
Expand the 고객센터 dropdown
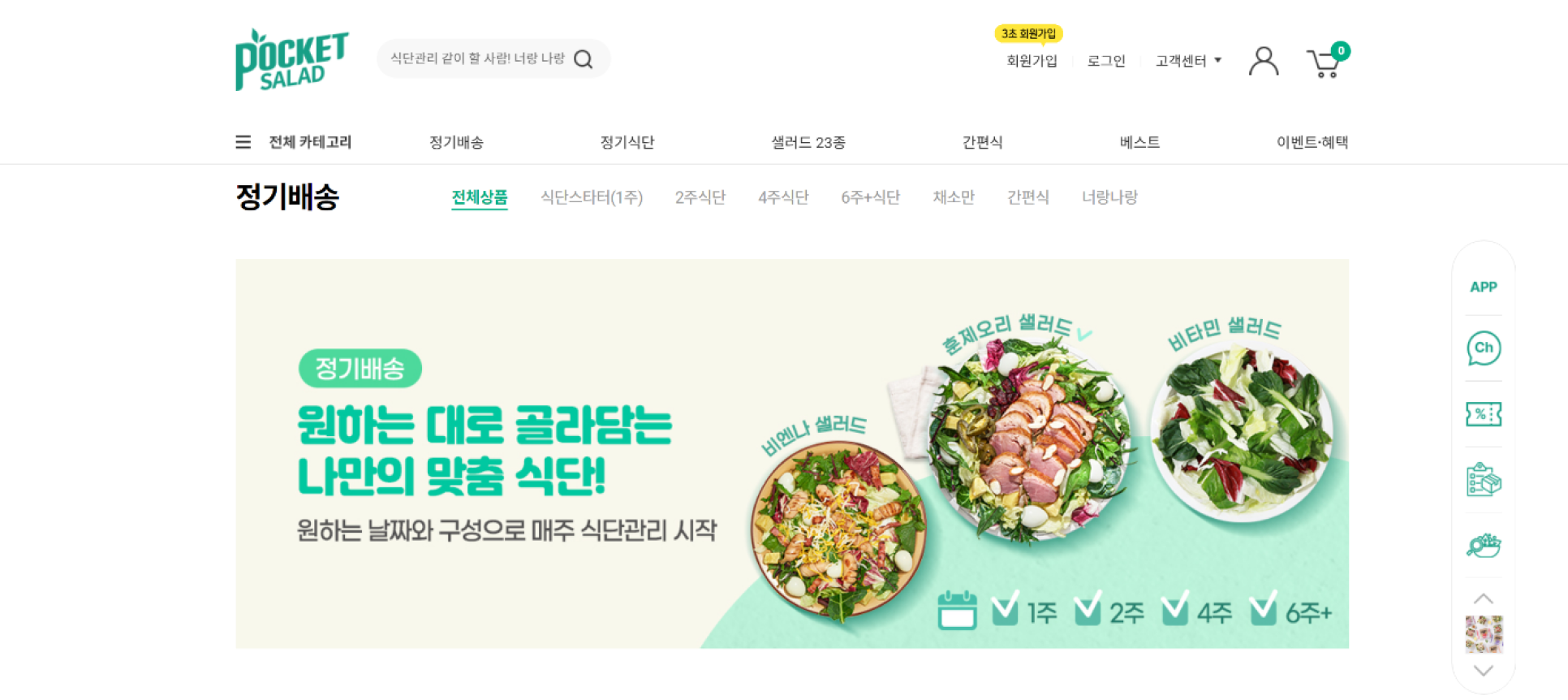[x=1188, y=61]
